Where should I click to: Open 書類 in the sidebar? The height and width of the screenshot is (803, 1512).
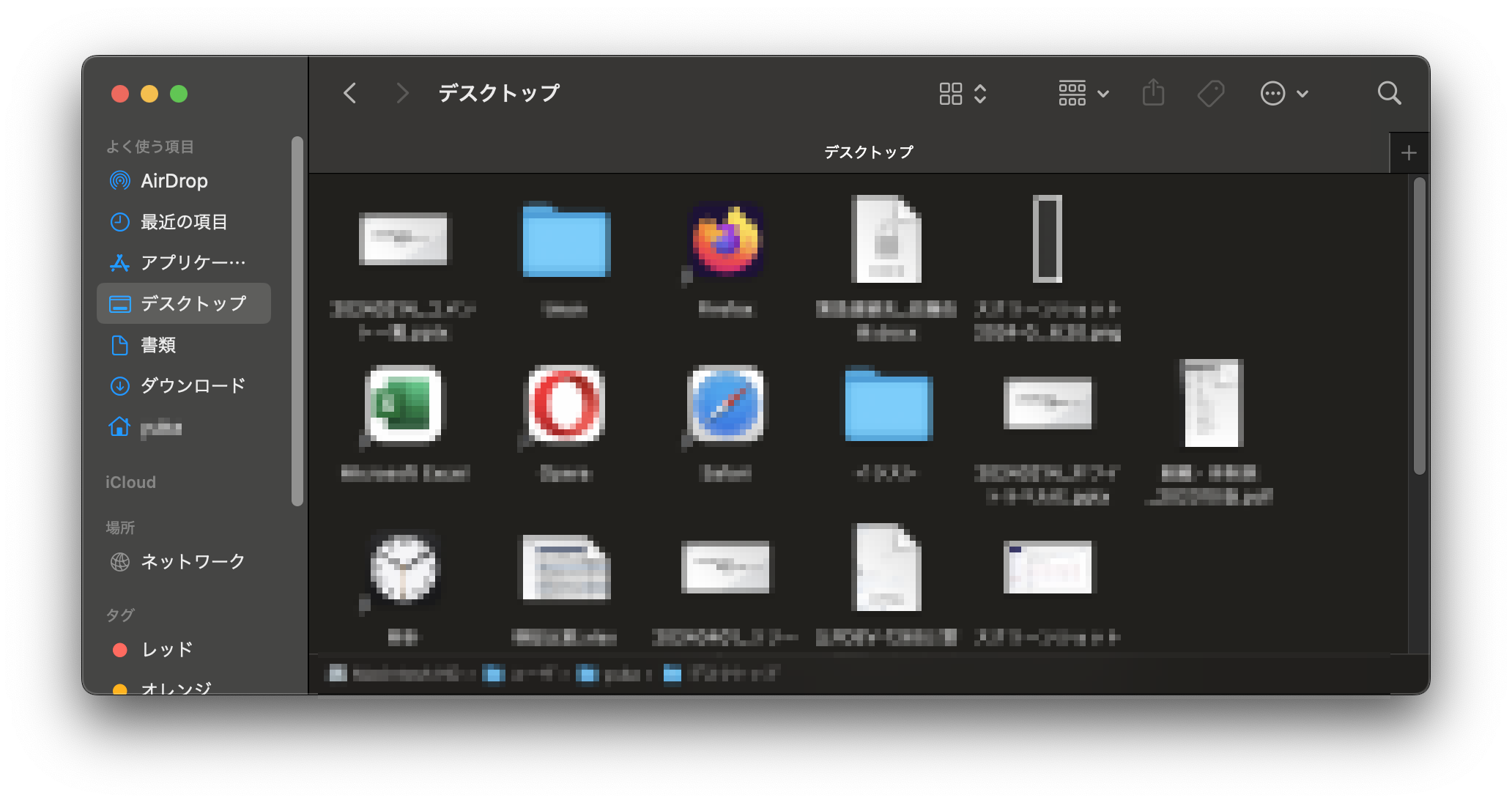(x=183, y=344)
